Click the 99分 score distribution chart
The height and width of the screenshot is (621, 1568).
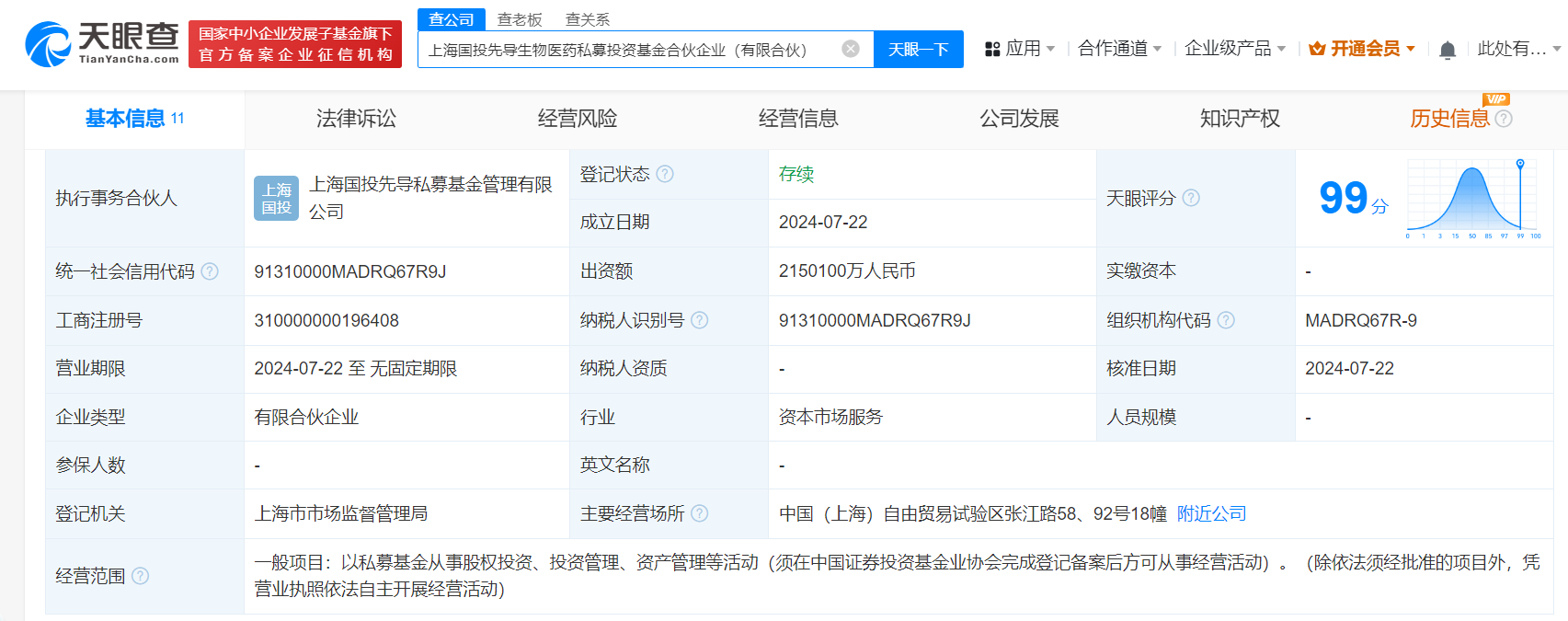(x=1472, y=198)
